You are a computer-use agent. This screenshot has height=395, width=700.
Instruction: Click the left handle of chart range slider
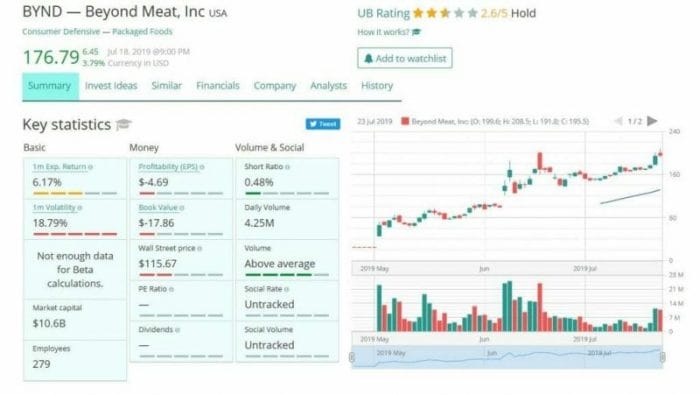pos(352,357)
